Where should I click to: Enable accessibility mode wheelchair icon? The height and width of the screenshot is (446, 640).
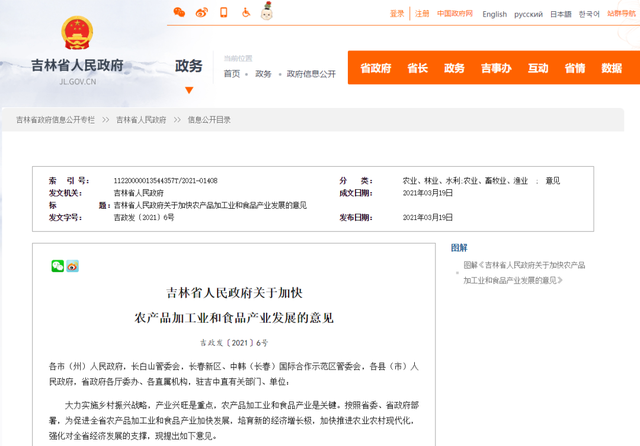pyautogui.click(x=246, y=12)
